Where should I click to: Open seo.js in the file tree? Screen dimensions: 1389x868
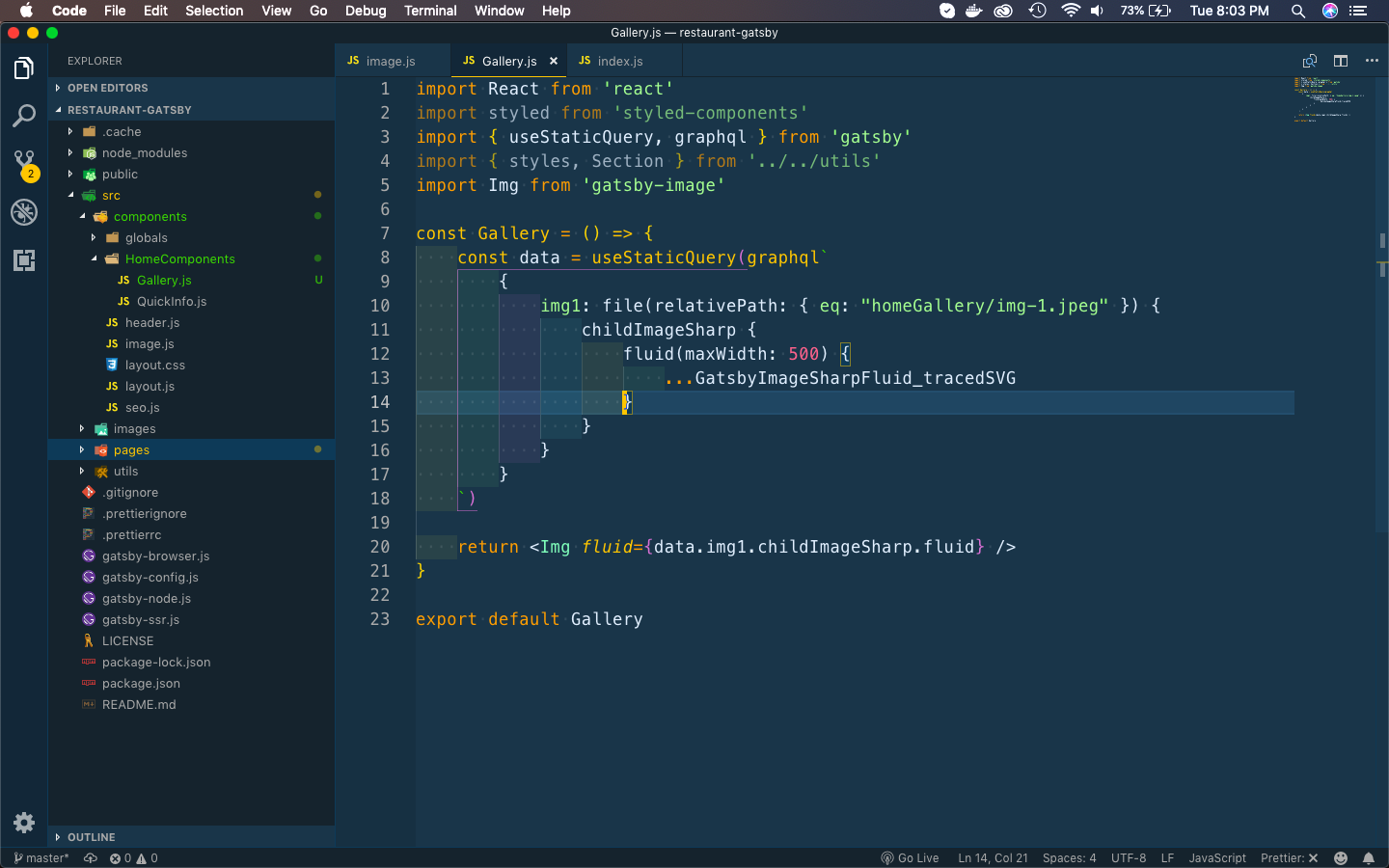tap(191, 408)
